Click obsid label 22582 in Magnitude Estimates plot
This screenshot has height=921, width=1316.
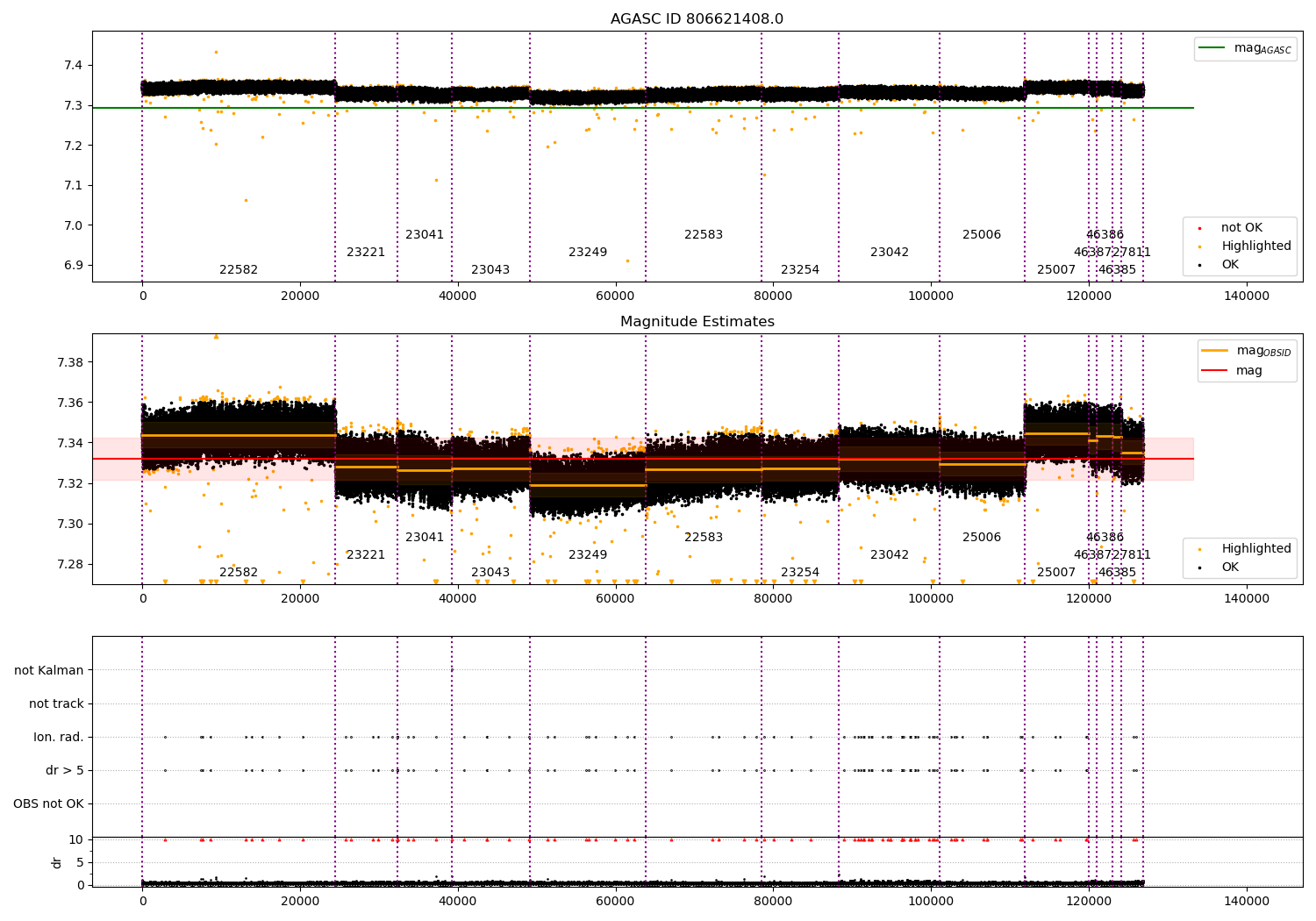pos(239,573)
